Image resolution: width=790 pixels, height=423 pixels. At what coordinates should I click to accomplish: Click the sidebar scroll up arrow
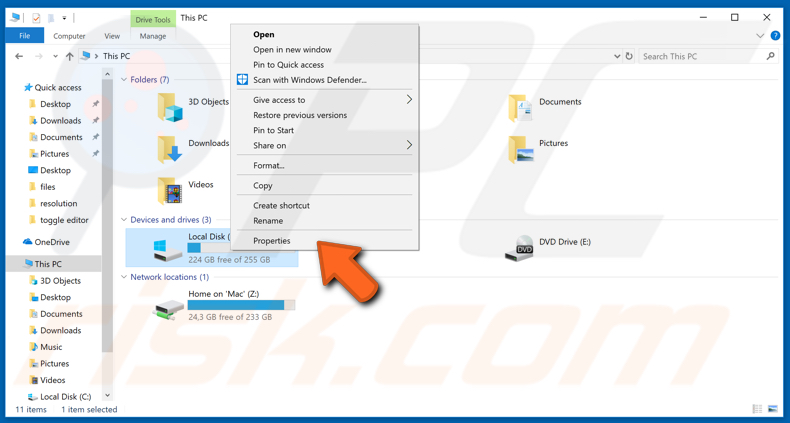107,74
